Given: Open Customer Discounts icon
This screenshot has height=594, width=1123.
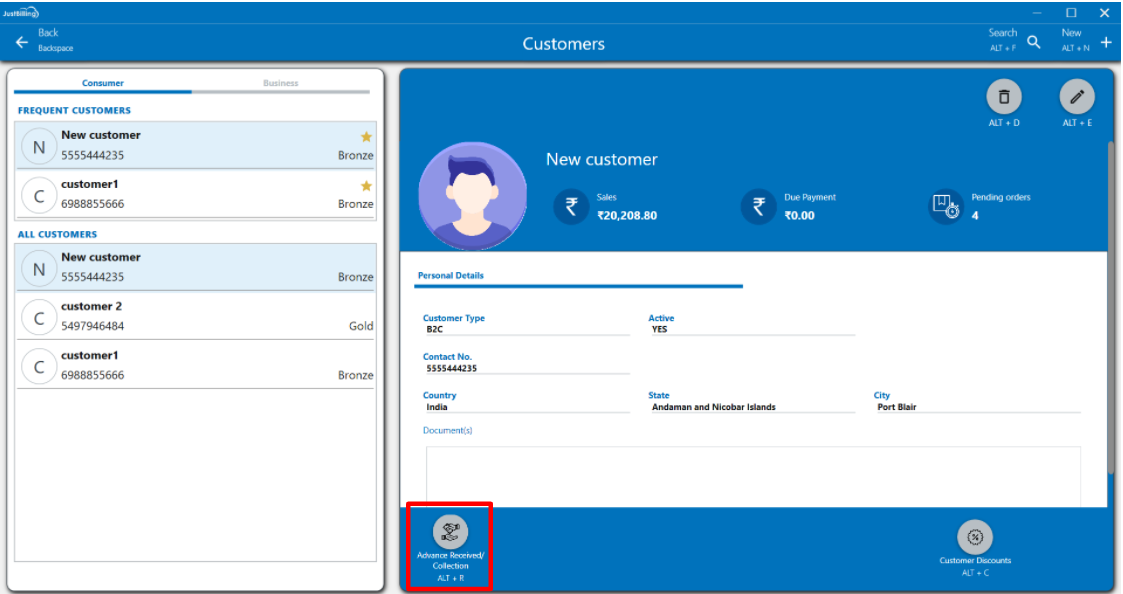Looking at the screenshot, I should (x=974, y=537).
